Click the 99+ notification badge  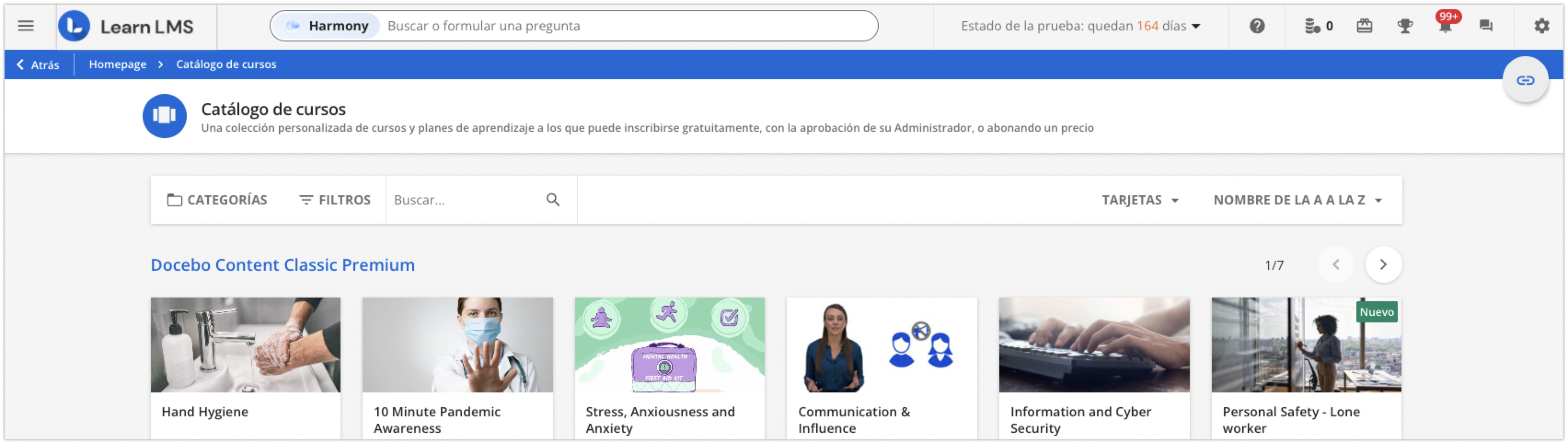pyautogui.click(x=1448, y=17)
